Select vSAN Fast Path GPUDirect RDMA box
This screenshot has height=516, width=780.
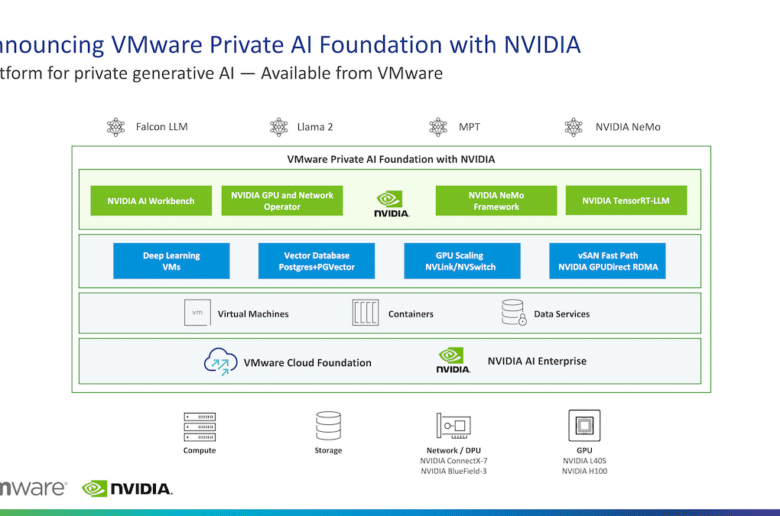pyautogui.click(x=607, y=261)
